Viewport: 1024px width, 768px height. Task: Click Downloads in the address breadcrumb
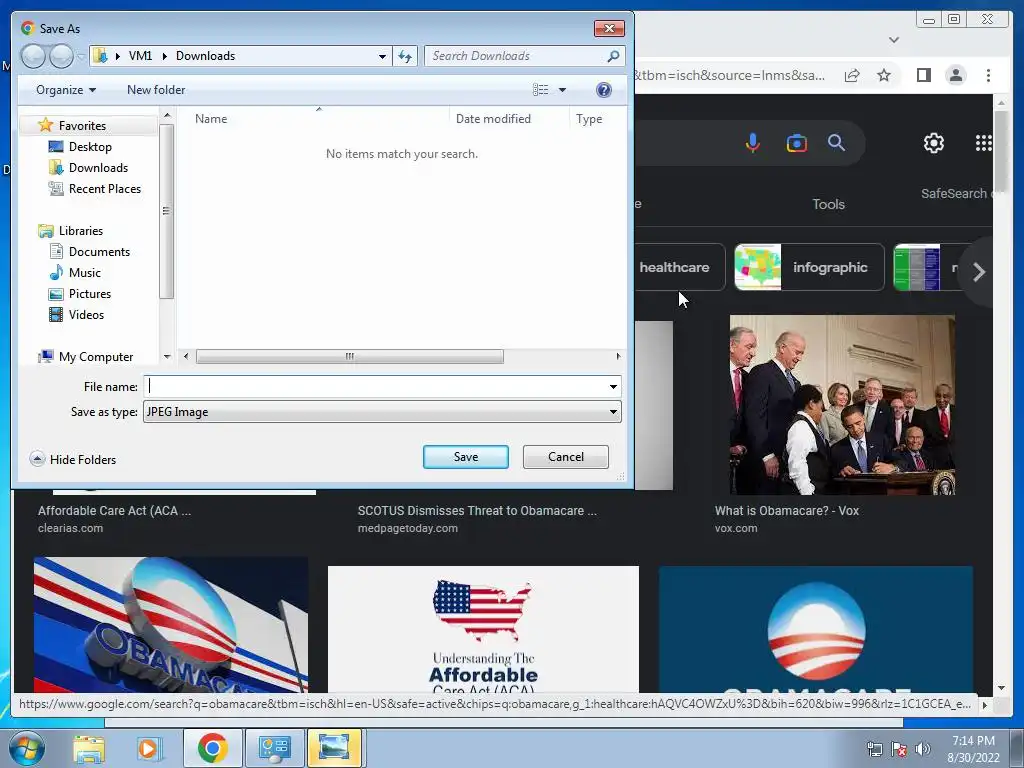pyautogui.click(x=205, y=56)
